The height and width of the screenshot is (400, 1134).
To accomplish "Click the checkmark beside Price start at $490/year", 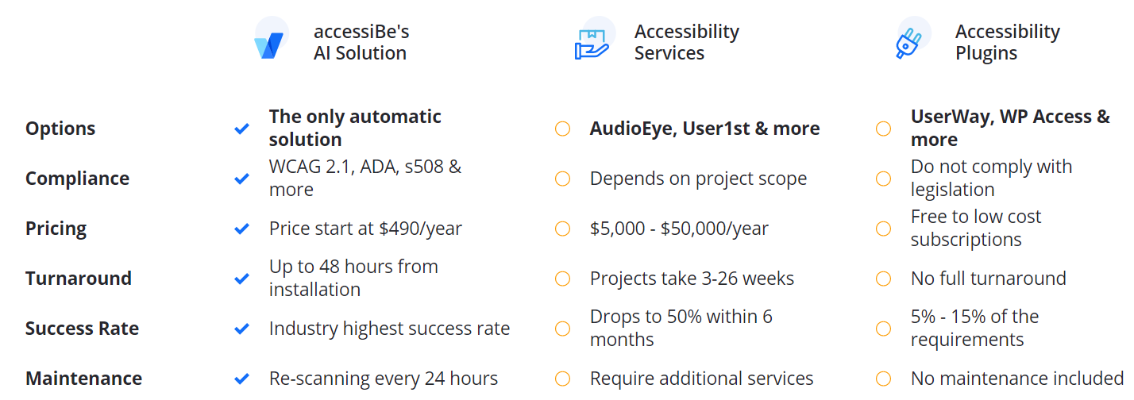I will click(242, 229).
